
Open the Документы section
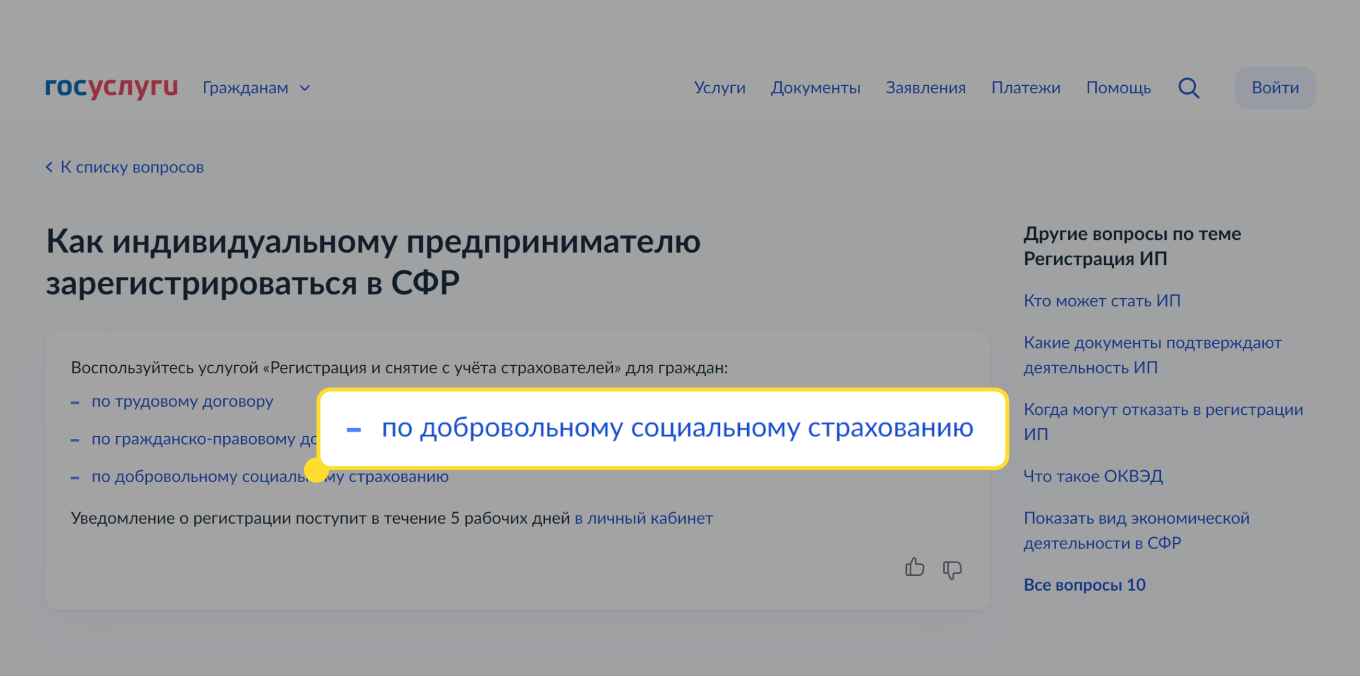[816, 88]
